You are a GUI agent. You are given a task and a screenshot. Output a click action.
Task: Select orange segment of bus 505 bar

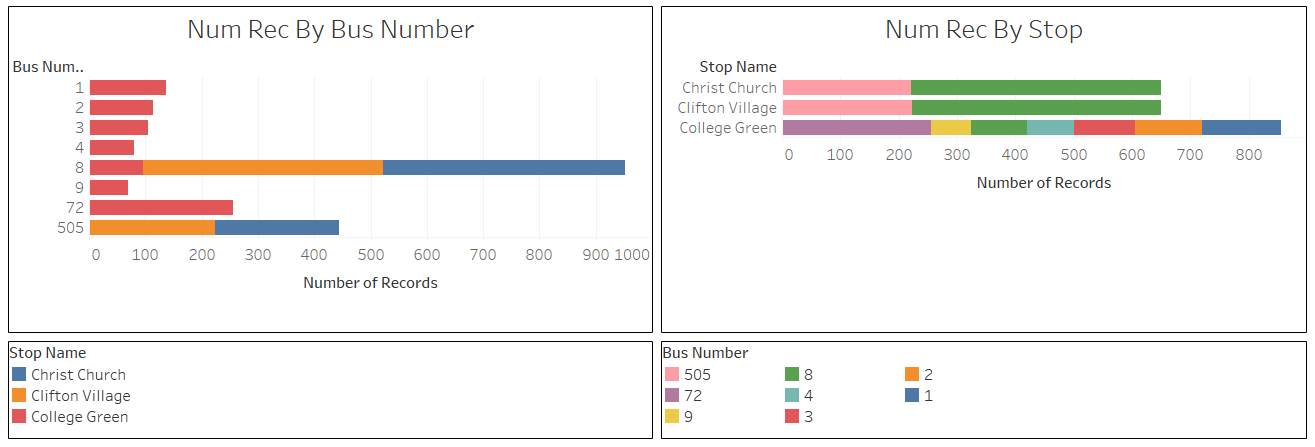pos(152,227)
